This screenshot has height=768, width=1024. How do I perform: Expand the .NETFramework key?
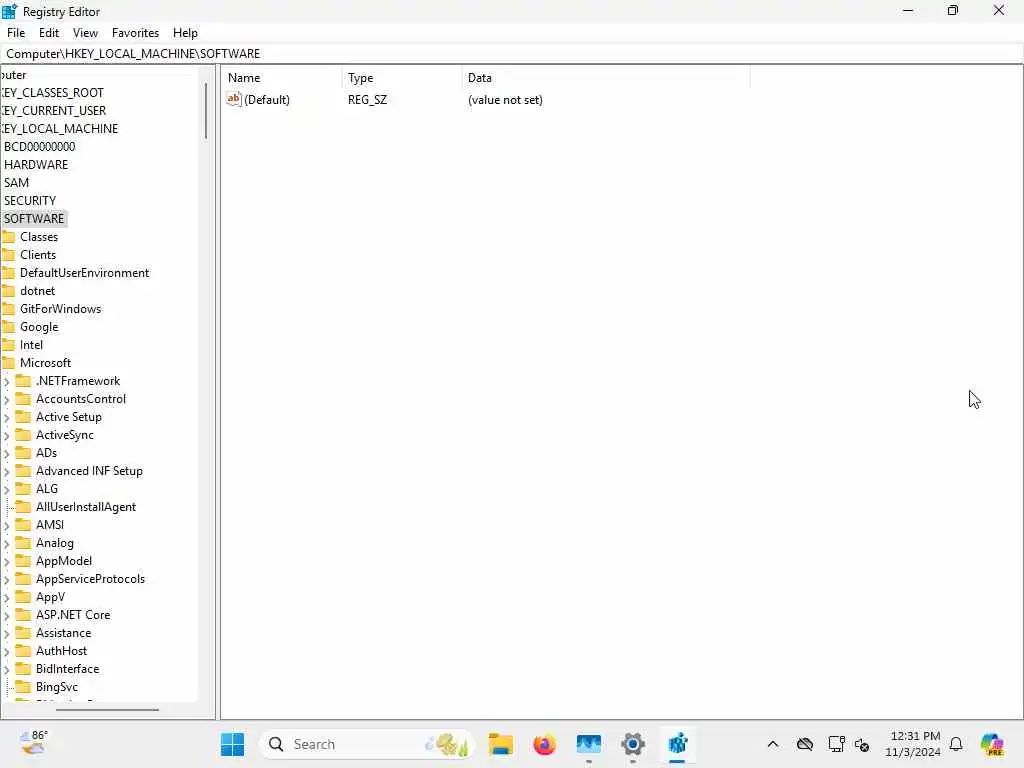point(7,381)
